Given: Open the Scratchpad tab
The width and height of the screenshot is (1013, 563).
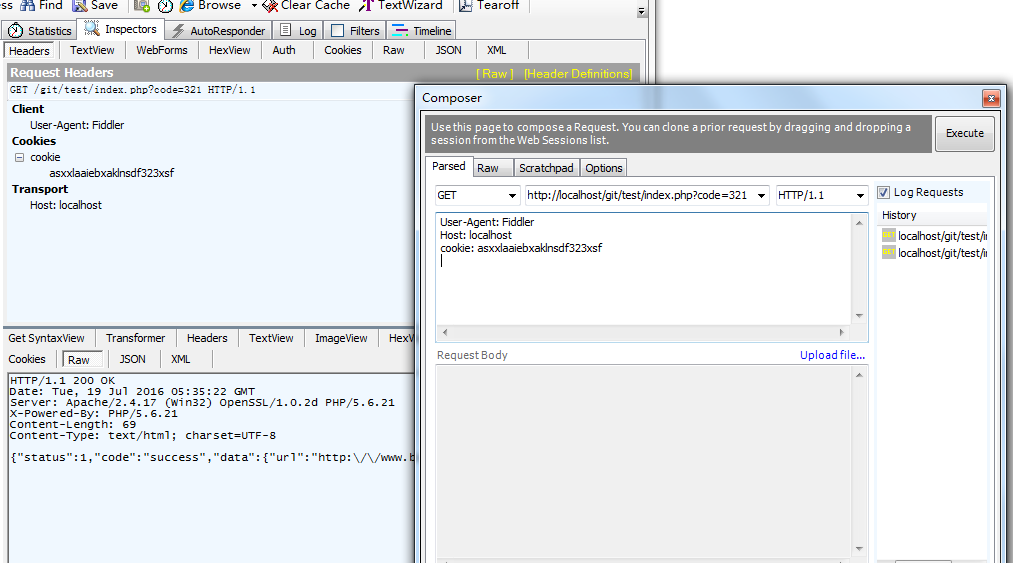Looking at the screenshot, I should coord(546,168).
